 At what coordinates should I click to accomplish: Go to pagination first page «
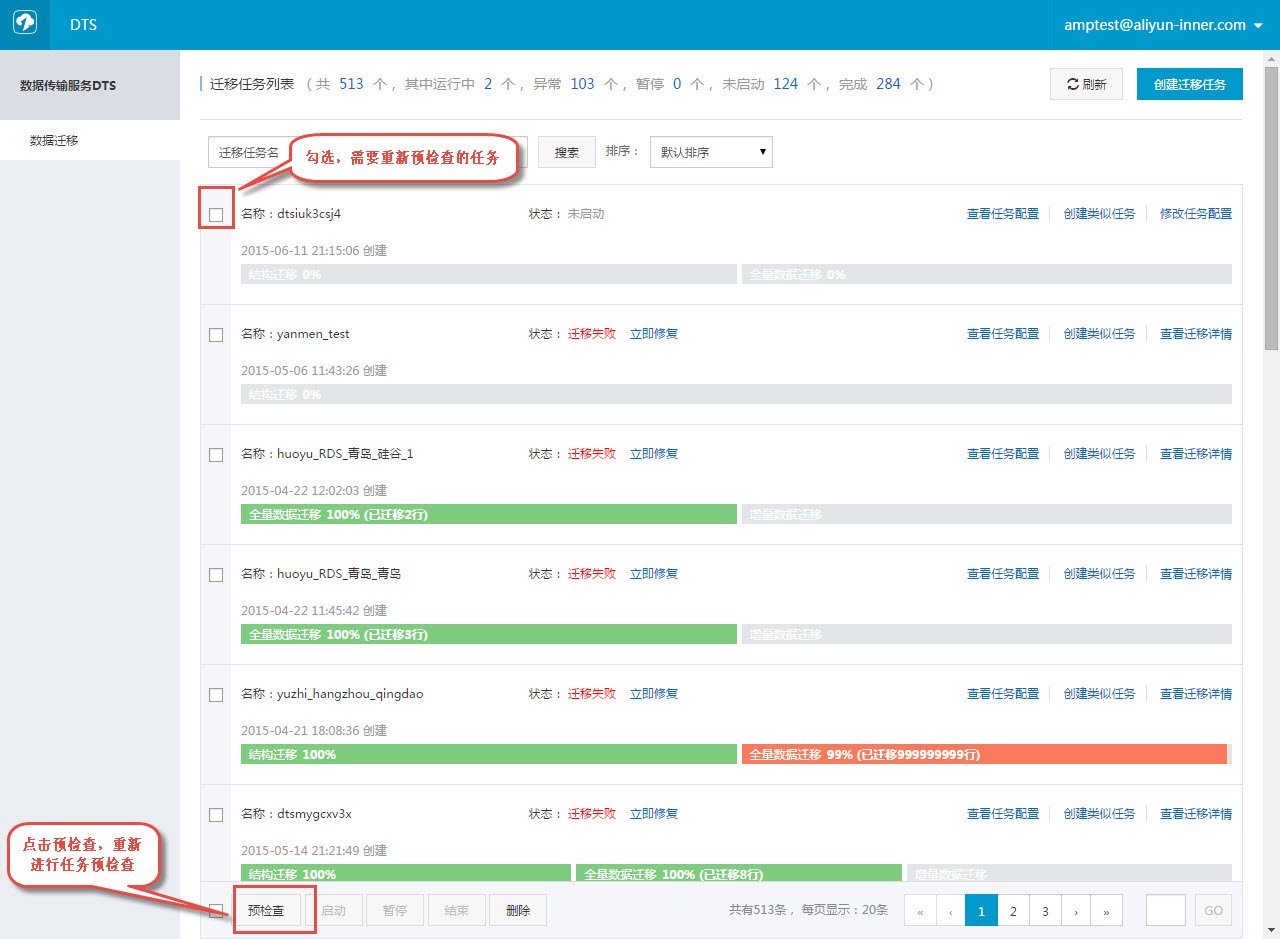coord(920,911)
